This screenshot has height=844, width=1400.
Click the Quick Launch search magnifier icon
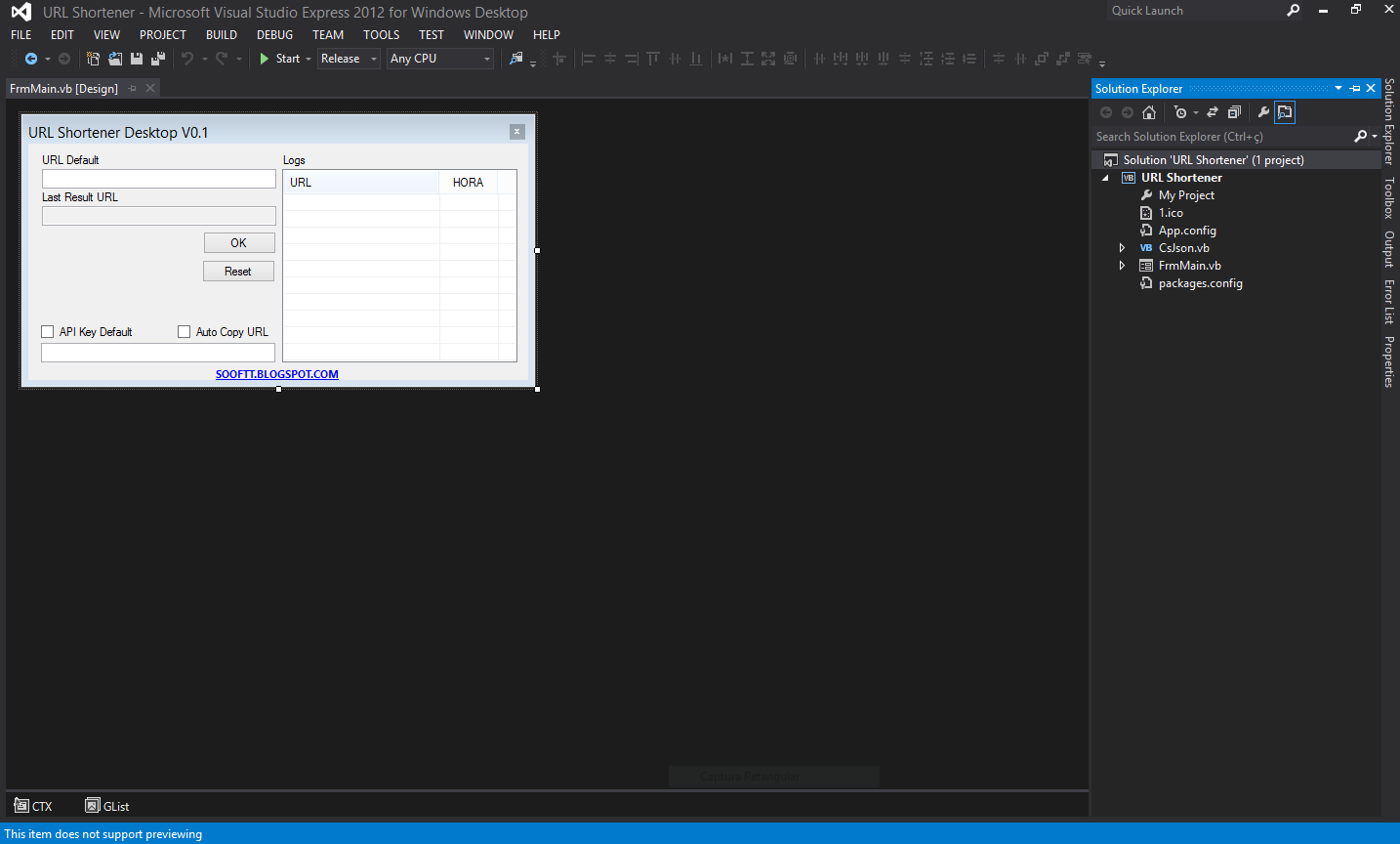tap(1294, 11)
